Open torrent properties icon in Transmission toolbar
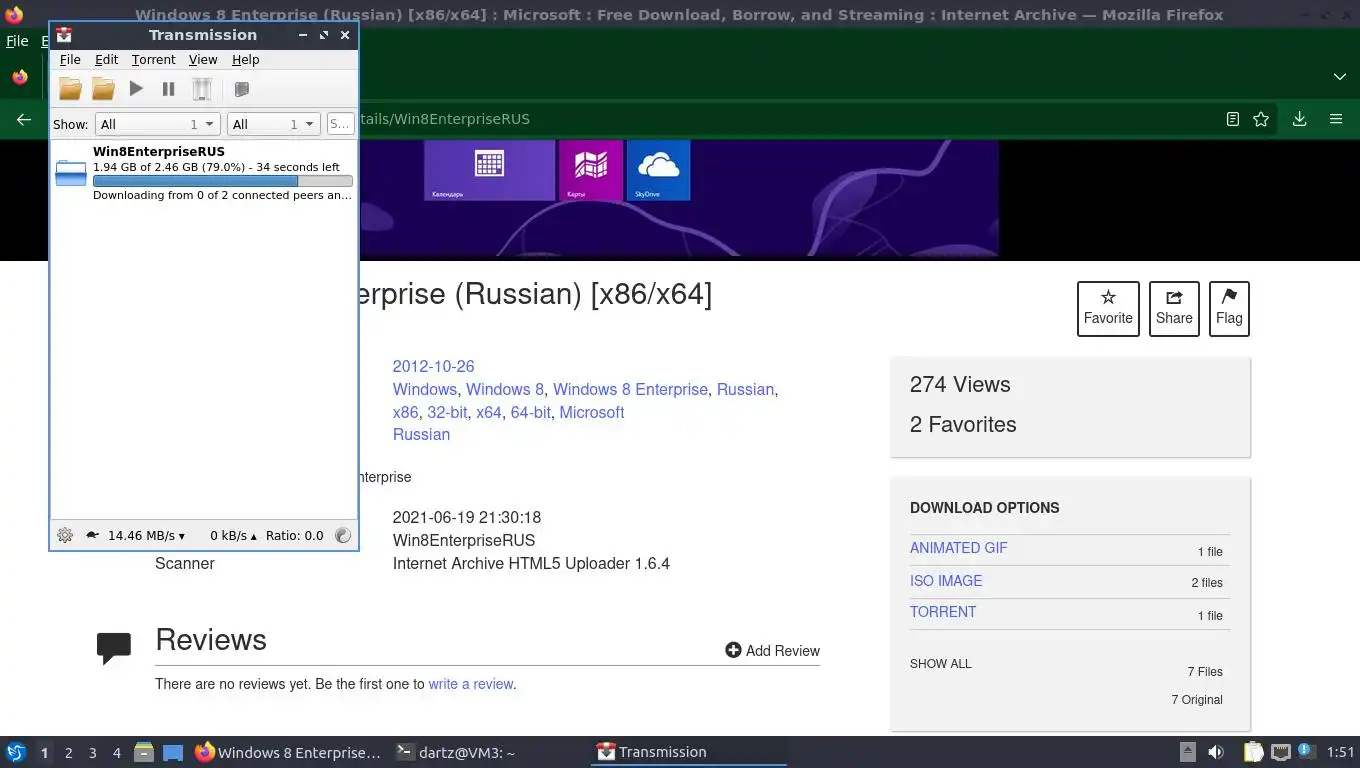 (x=241, y=89)
